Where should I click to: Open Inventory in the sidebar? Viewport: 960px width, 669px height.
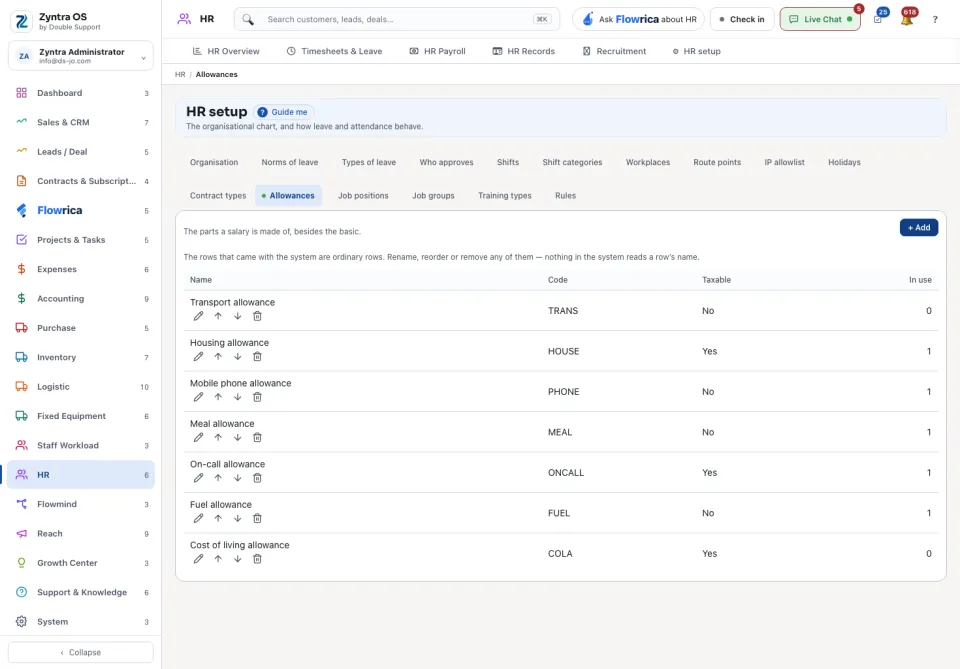coord(81,357)
